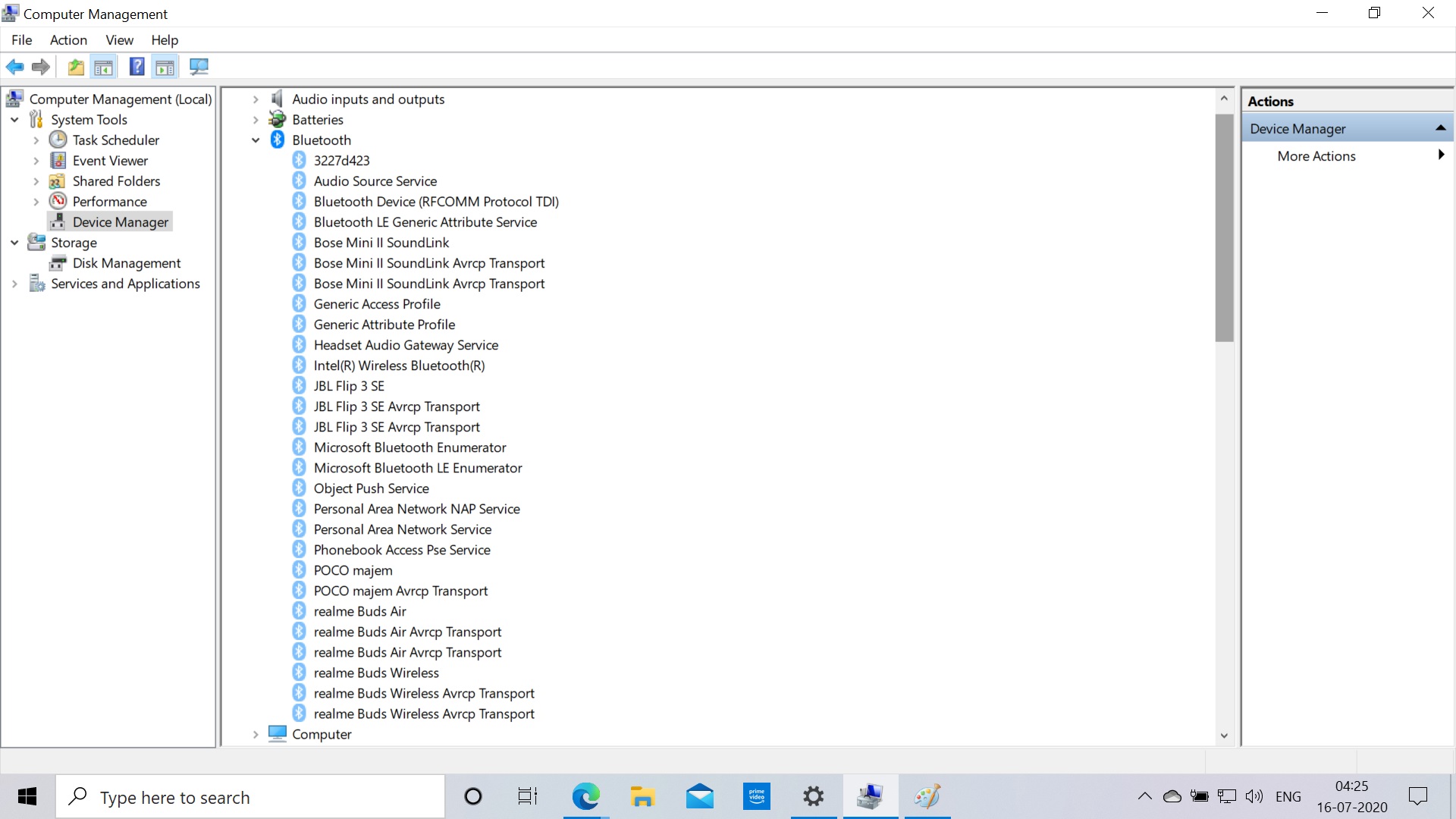The height and width of the screenshot is (819, 1456).
Task: Select 3227d423 Bluetooth device
Action: (x=342, y=160)
